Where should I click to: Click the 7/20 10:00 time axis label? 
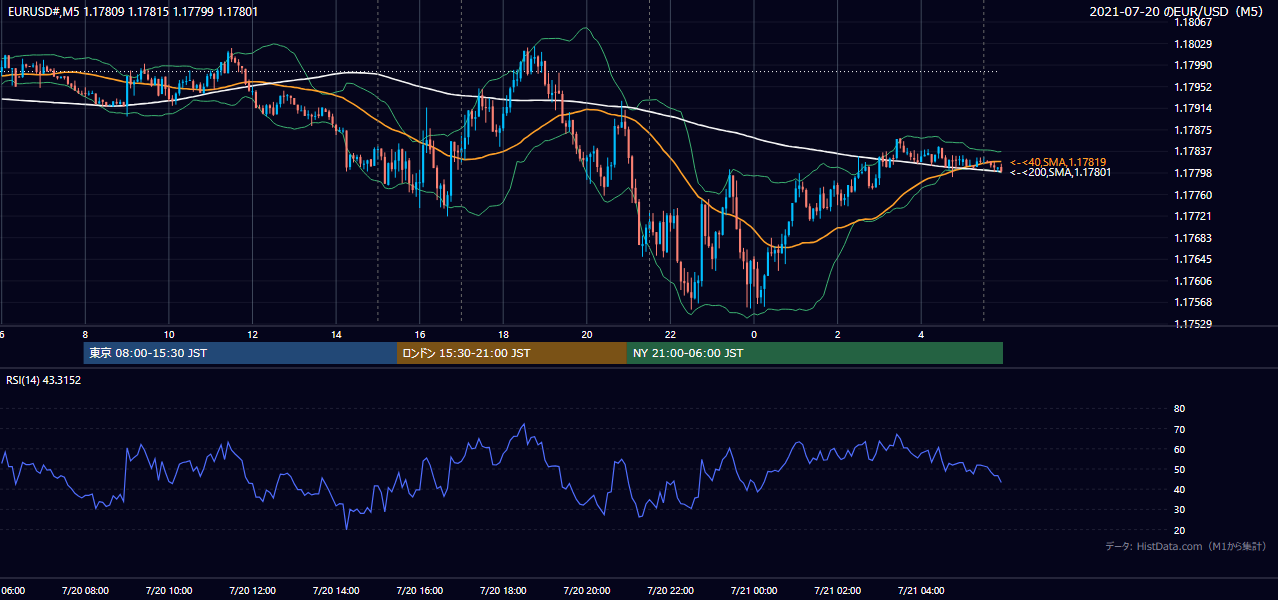pos(168,590)
